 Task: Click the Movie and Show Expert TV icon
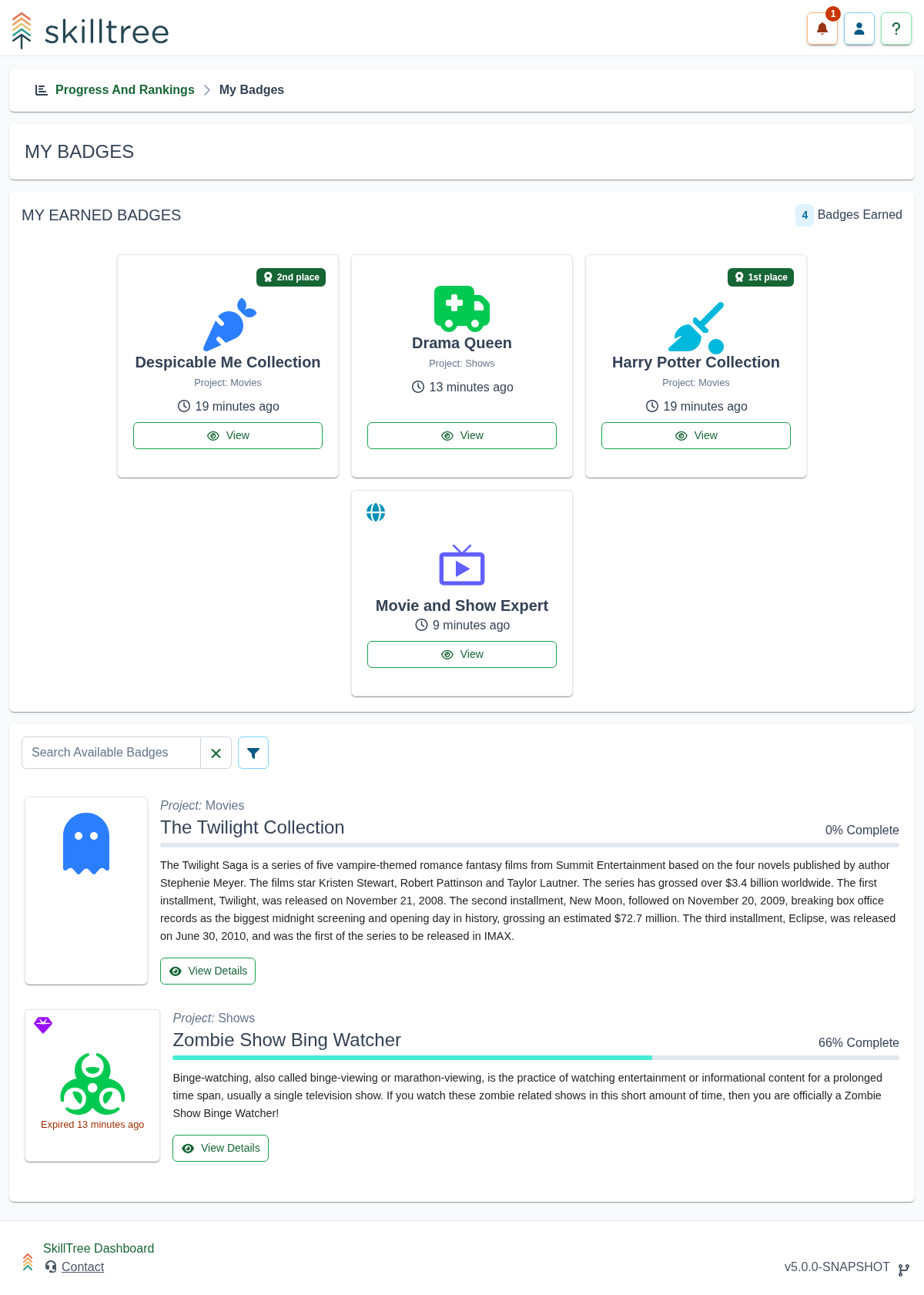click(x=462, y=565)
